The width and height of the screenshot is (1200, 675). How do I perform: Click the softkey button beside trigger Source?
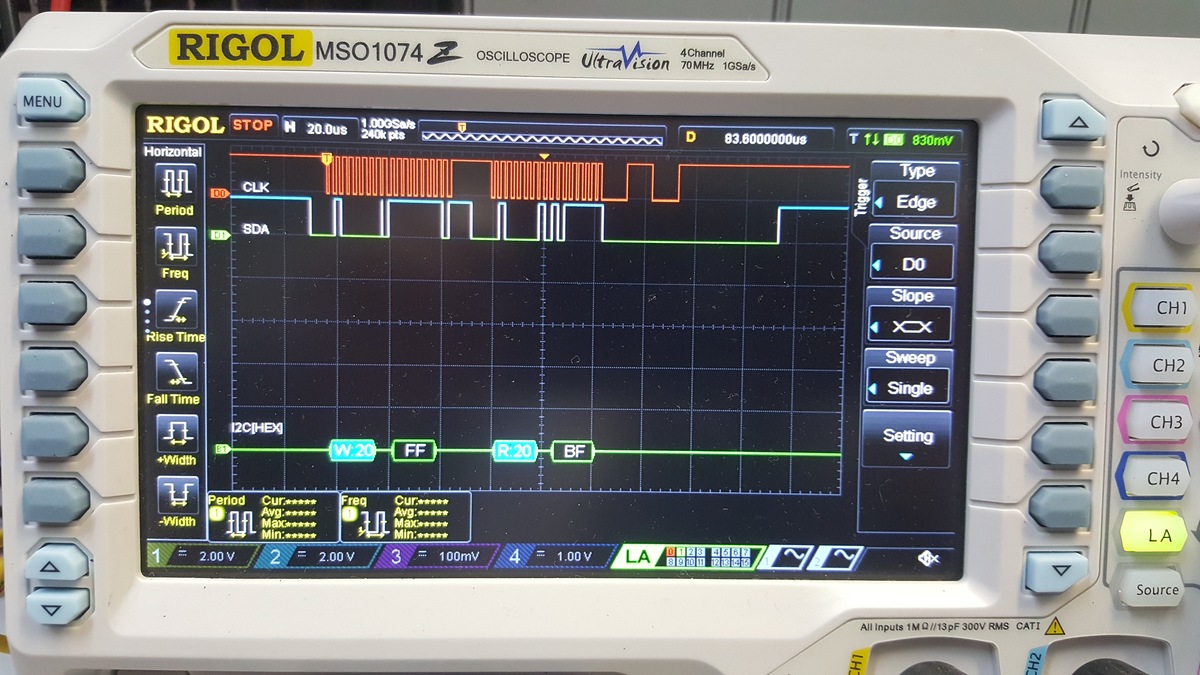pyautogui.click(x=1068, y=251)
